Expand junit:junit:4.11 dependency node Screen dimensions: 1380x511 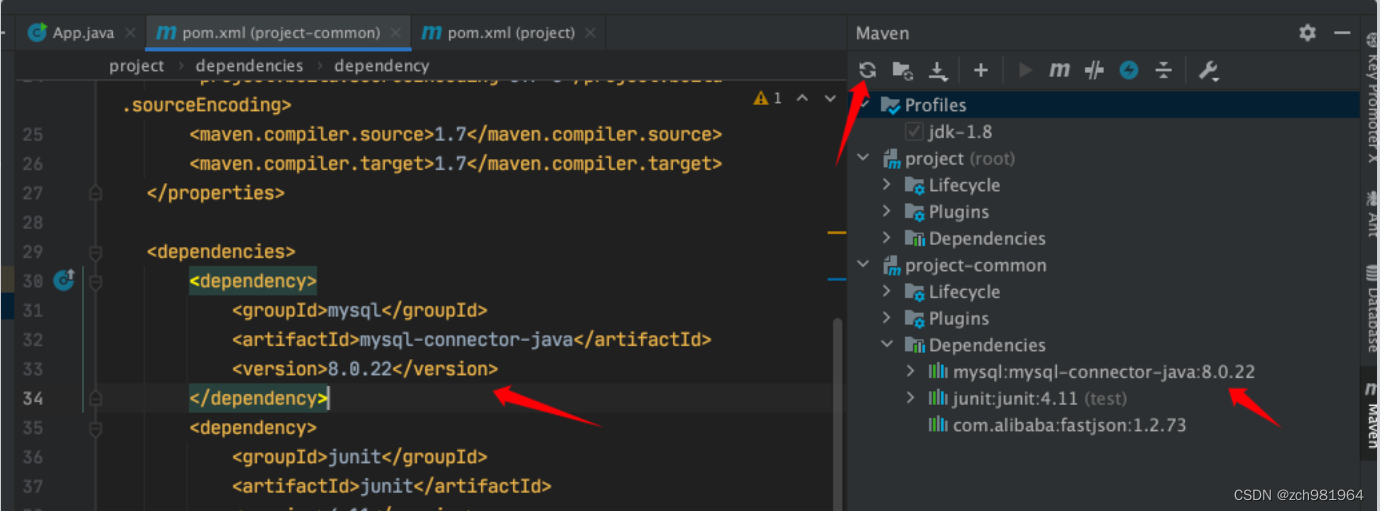point(910,398)
